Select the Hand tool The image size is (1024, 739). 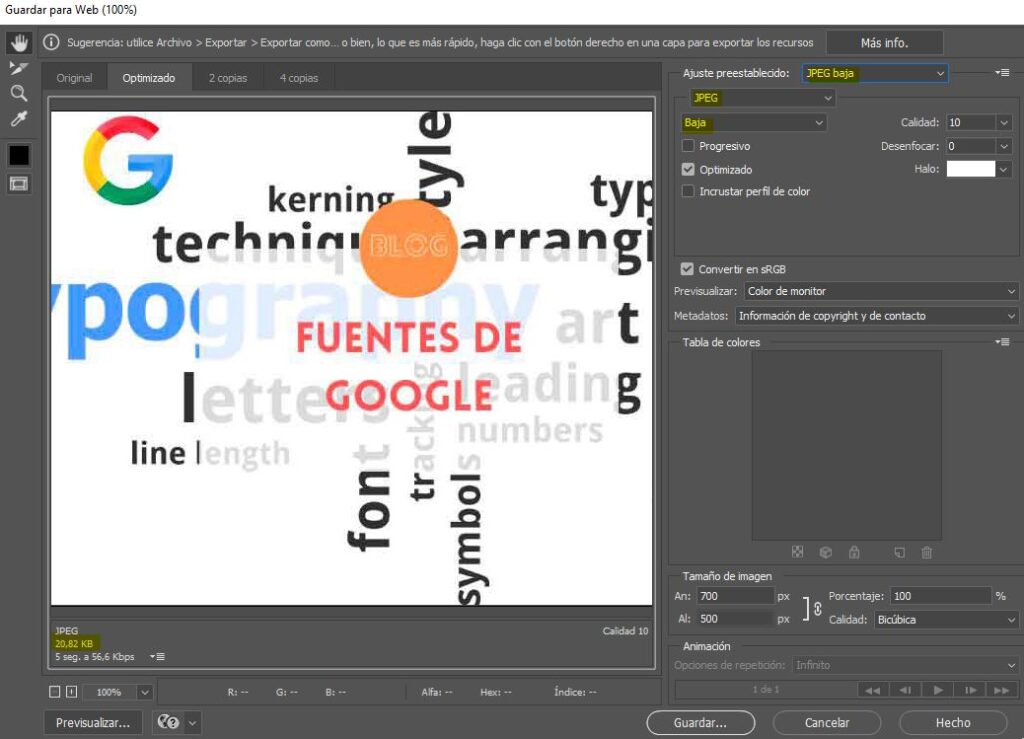point(19,43)
